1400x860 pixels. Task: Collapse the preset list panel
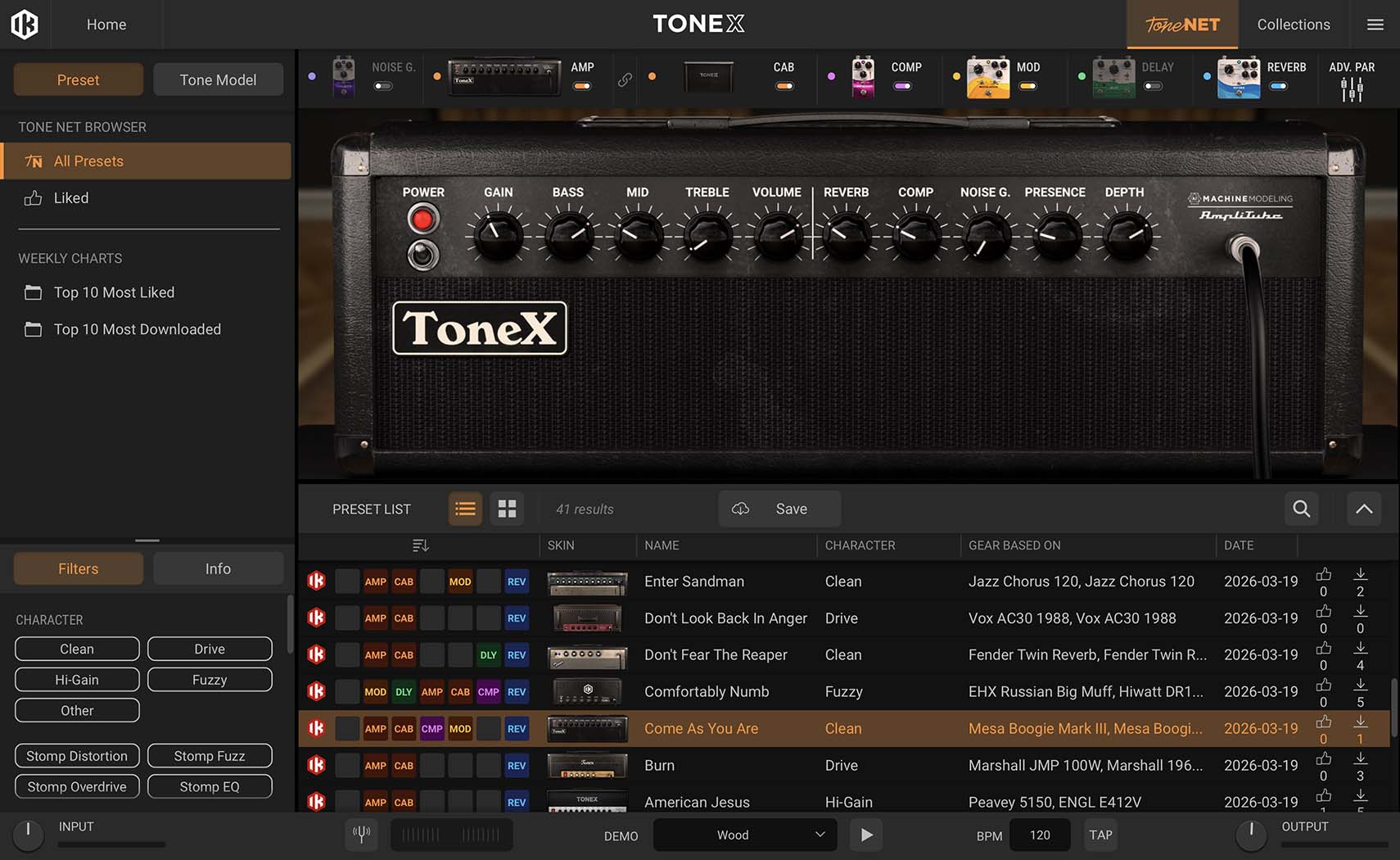[1363, 509]
